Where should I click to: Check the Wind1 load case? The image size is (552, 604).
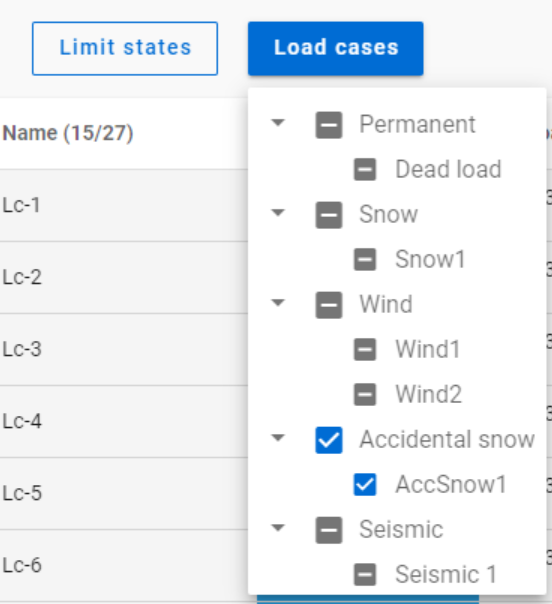coord(365,349)
